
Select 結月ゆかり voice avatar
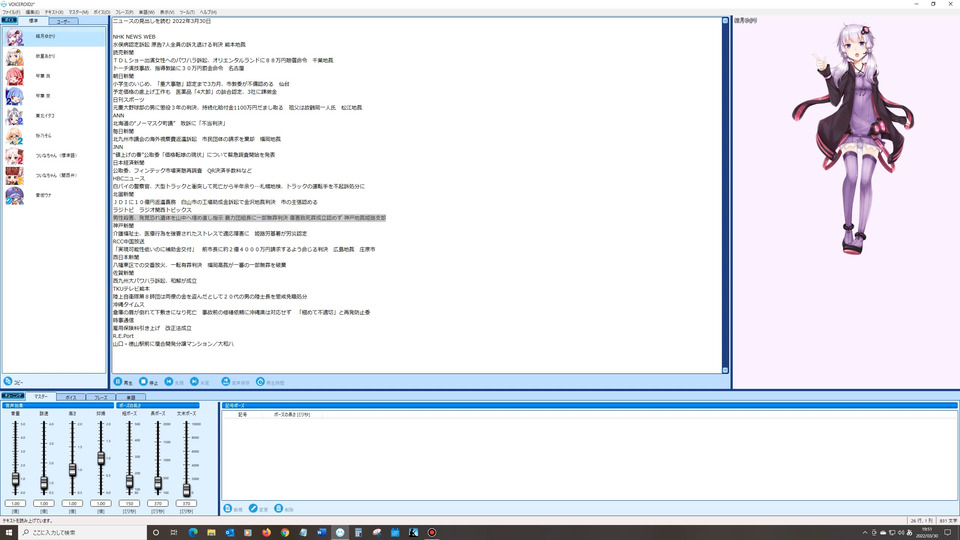point(14,37)
